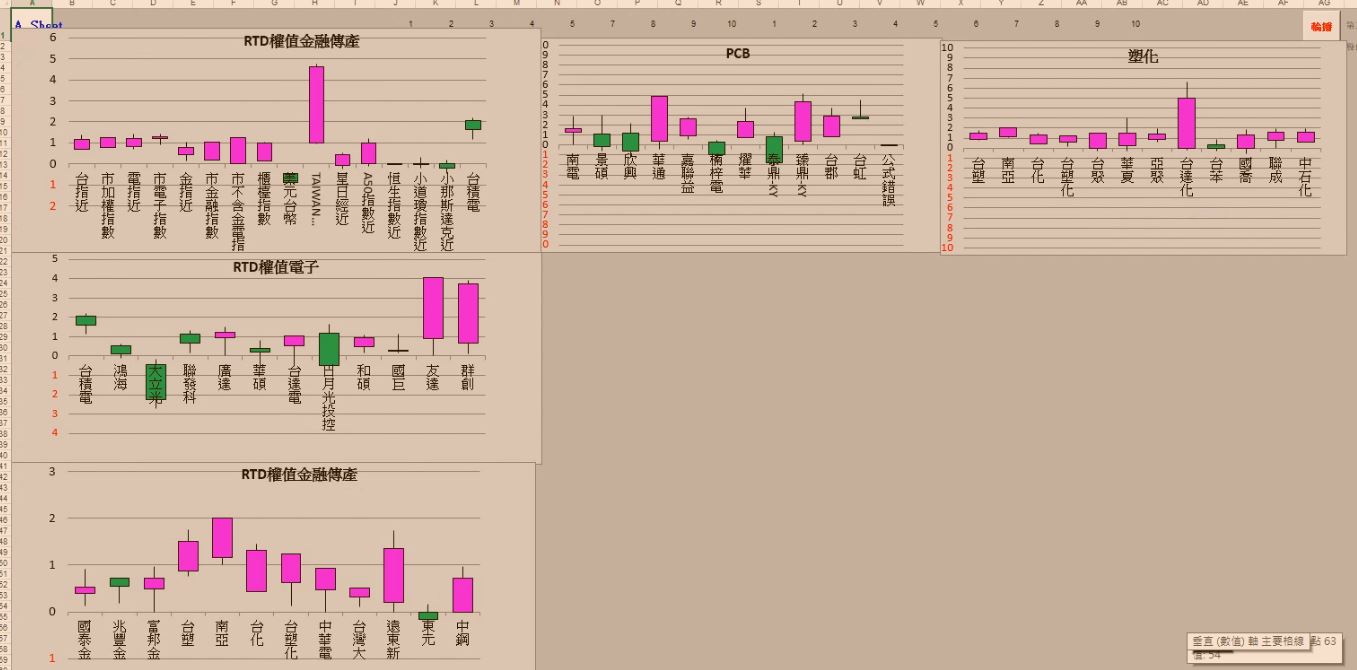Click the 星日經近 candlestick bar
The image size is (1357, 670).
(342, 160)
